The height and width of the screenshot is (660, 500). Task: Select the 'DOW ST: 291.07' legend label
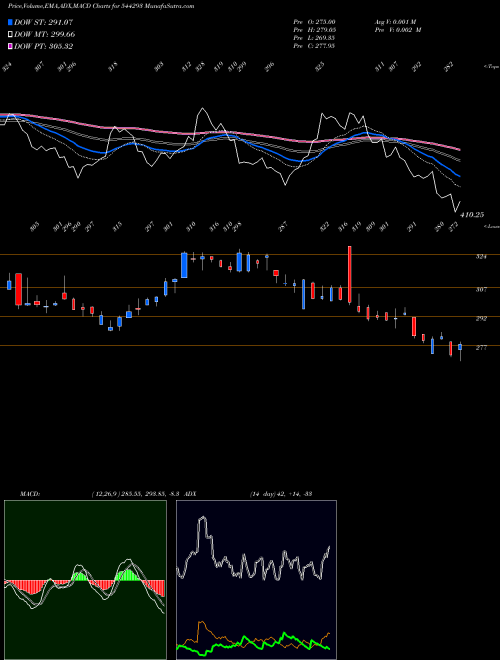(44, 22)
